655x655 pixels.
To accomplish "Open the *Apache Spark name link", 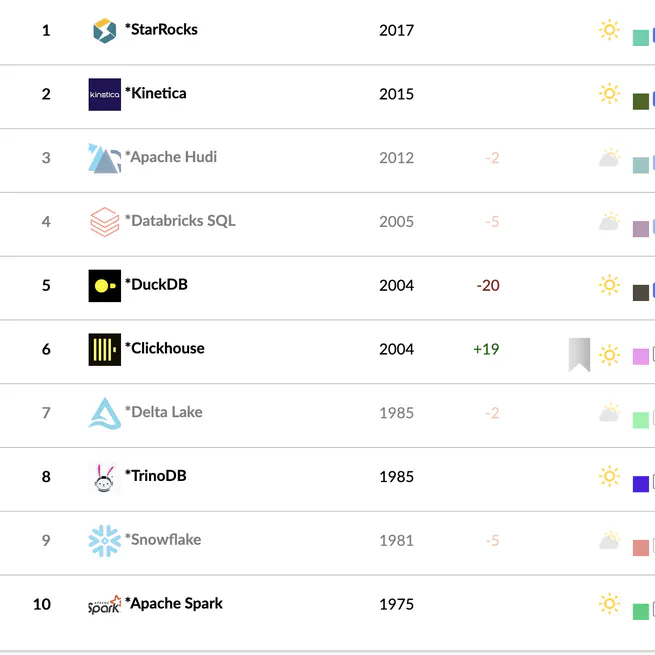I will click(x=174, y=604).
